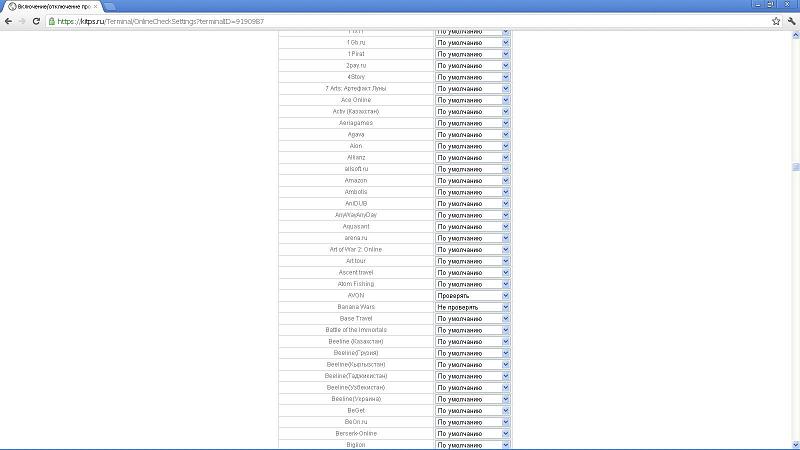
Task: Minimize the browser window
Action: [758, 4]
